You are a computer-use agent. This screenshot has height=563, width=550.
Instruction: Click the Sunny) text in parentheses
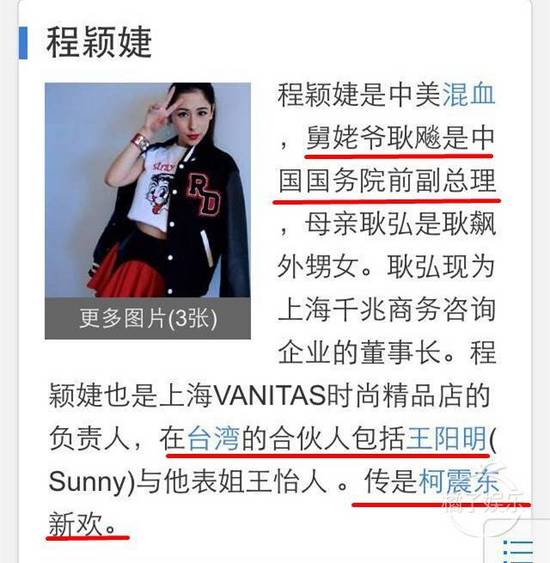point(92,482)
